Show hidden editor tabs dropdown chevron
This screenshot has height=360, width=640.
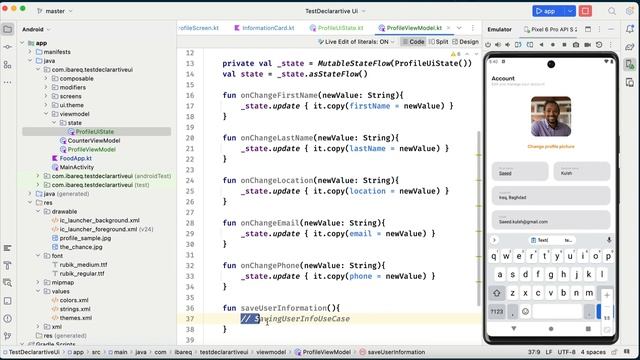(x=459, y=28)
